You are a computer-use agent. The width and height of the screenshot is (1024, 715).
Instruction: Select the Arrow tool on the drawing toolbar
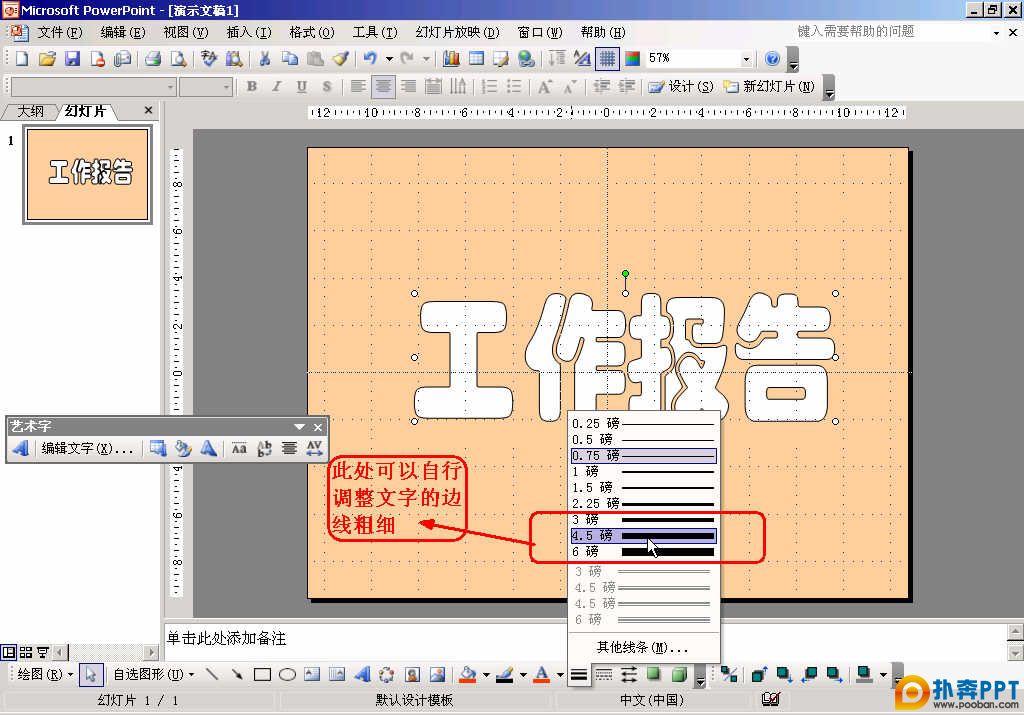(236, 675)
